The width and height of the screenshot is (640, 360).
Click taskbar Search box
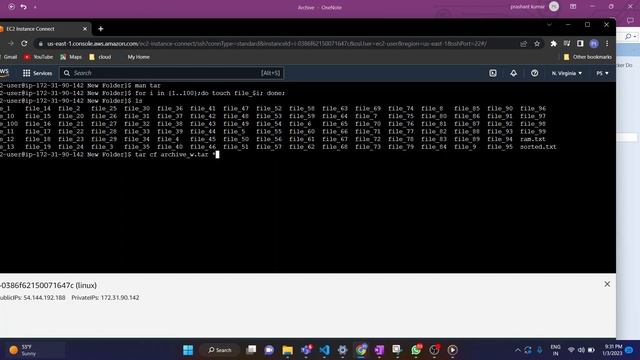click(x=220, y=350)
